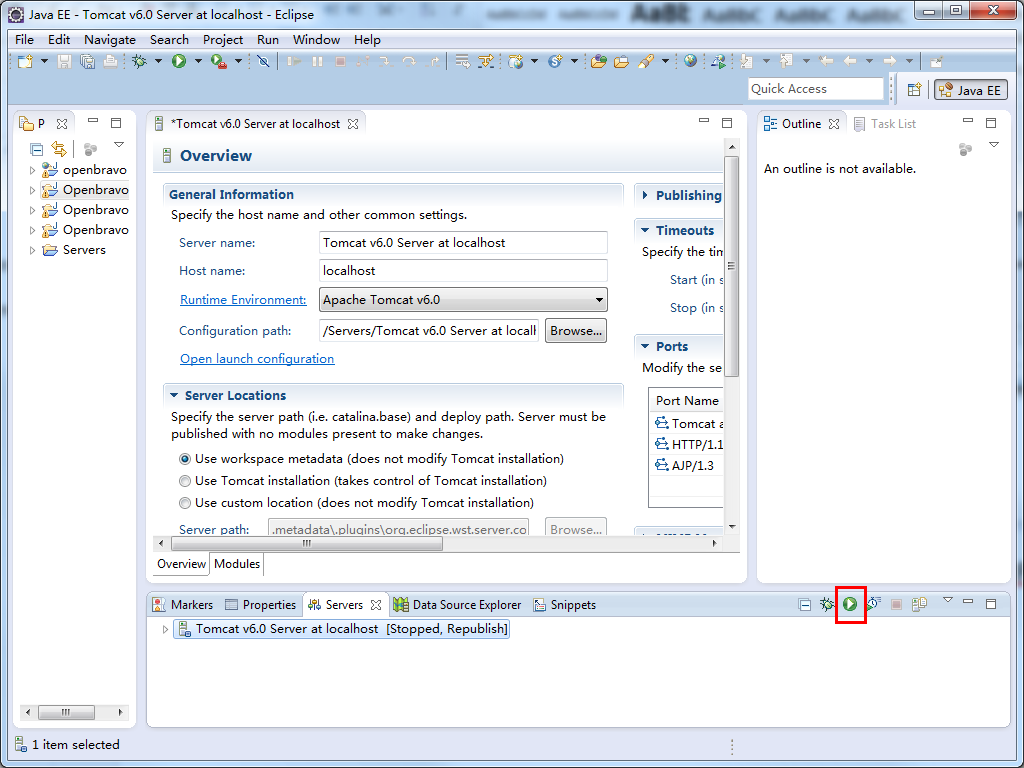Click the Debug bug icon in the main toolbar
This screenshot has height=768, width=1024.
[x=139, y=61]
